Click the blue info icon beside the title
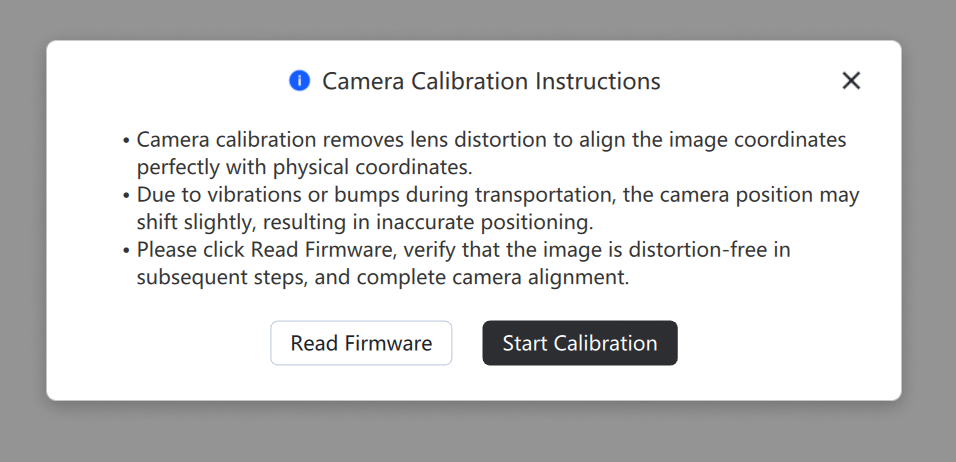Image resolution: width=956 pixels, height=462 pixels. tap(299, 81)
